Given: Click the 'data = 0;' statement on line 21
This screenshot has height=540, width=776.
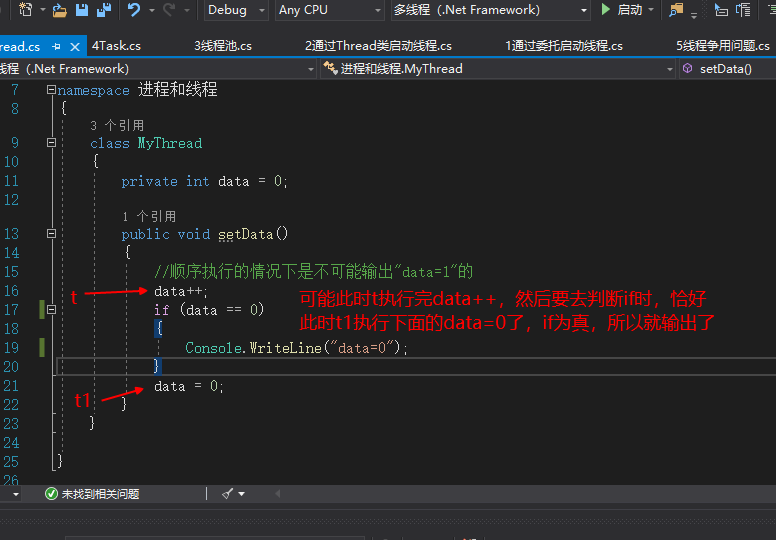Looking at the screenshot, I should point(189,386).
